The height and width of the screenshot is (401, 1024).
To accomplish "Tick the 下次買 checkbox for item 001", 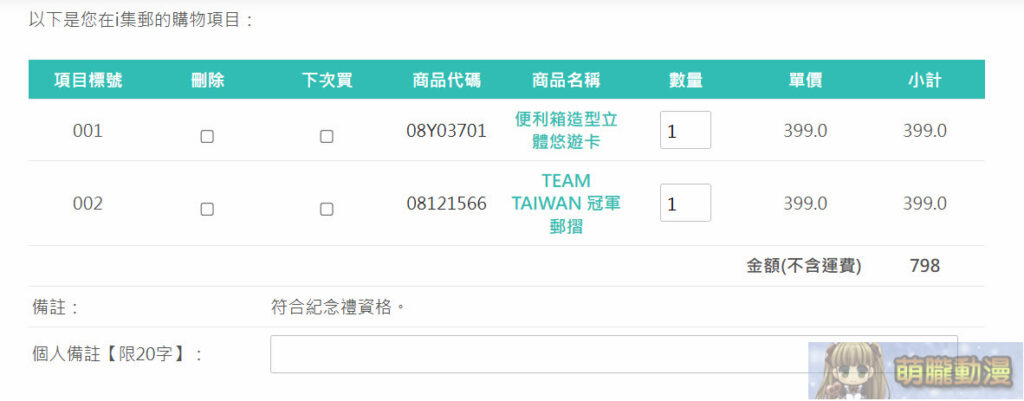I will tap(326, 137).
